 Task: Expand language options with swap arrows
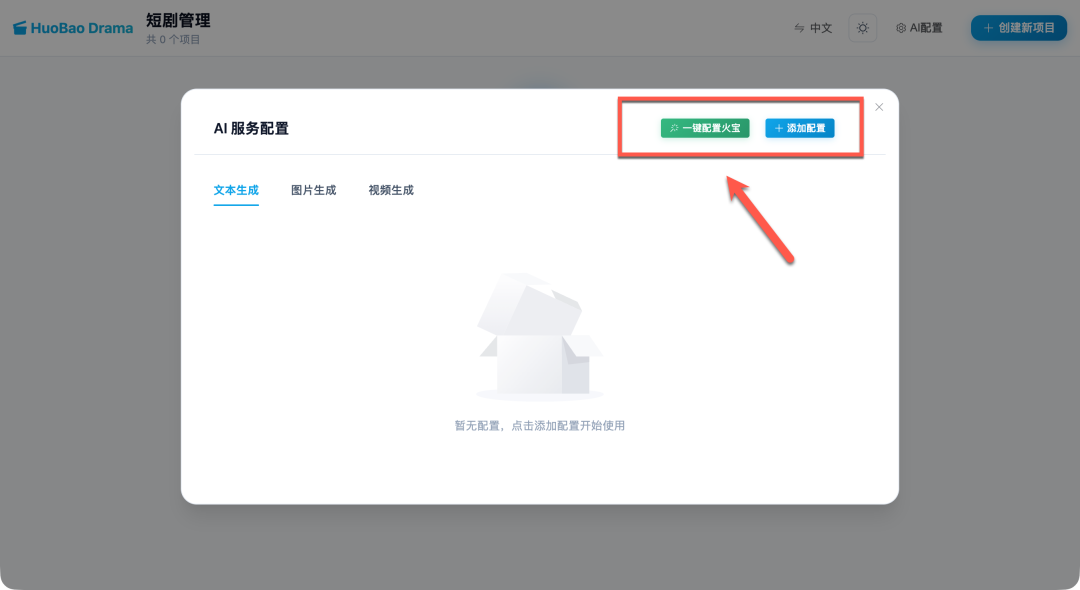(798, 28)
